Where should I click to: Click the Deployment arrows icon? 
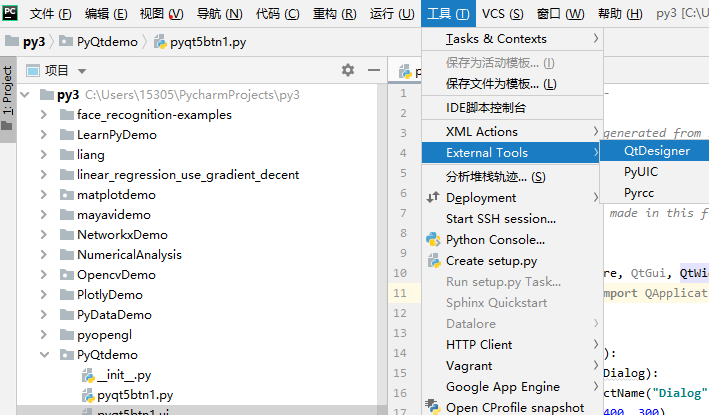coord(433,197)
